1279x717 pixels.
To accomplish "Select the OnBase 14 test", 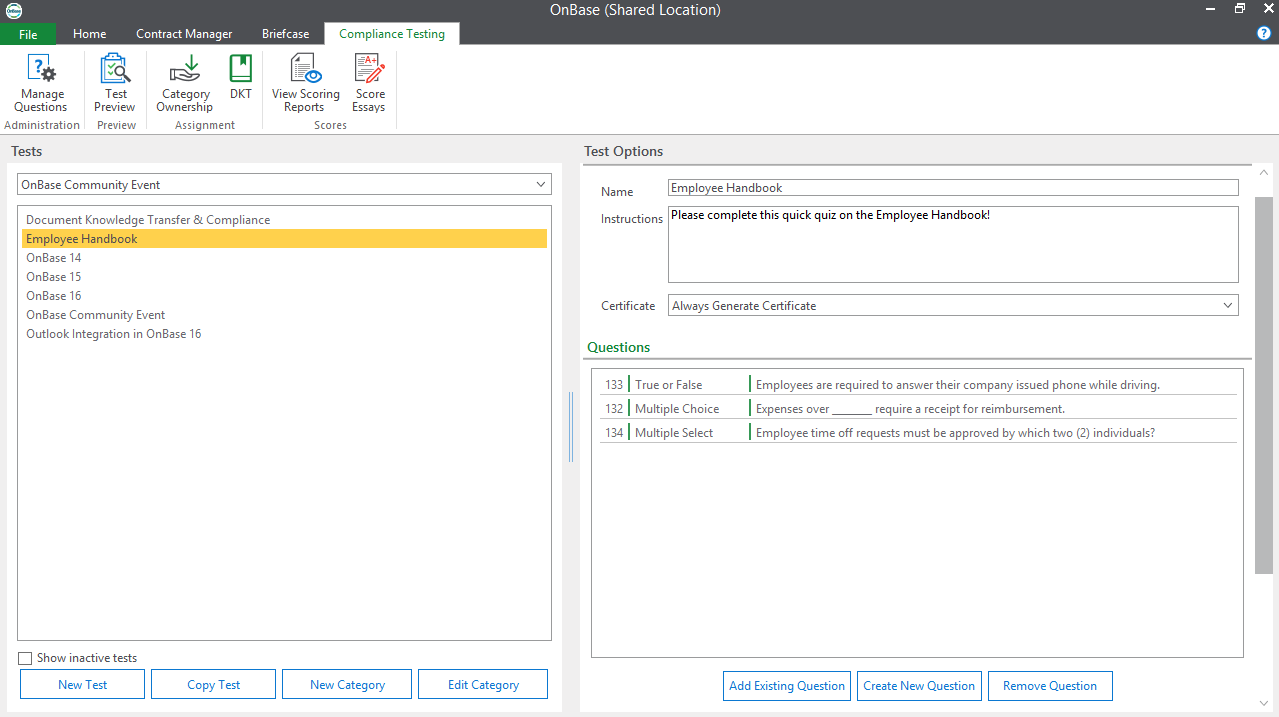I will click(x=284, y=258).
